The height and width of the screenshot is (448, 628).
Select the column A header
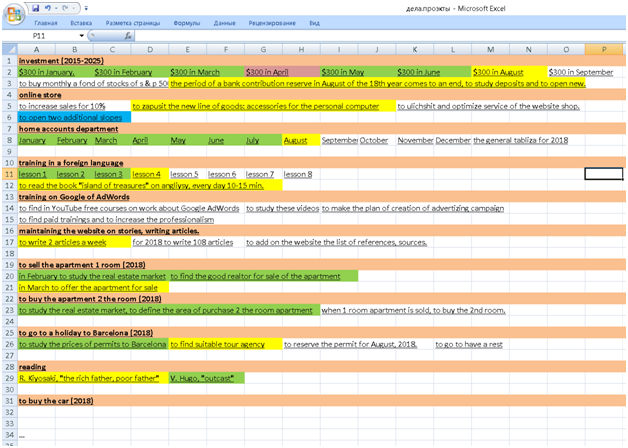click(36, 49)
